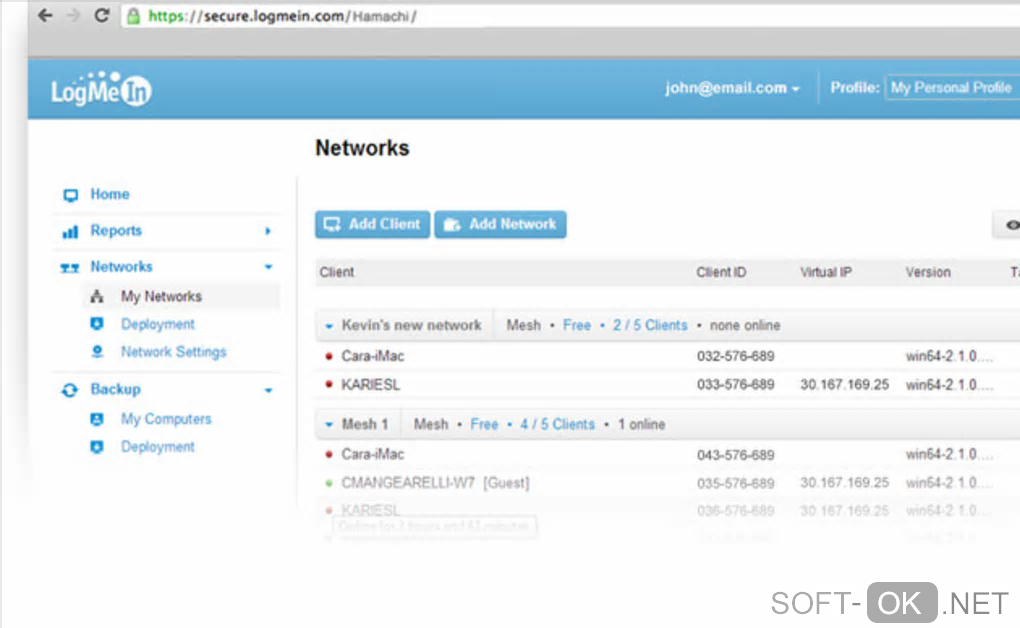Click the Reports bar chart icon
The width and height of the screenshot is (1020, 628).
[x=70, y=231]
